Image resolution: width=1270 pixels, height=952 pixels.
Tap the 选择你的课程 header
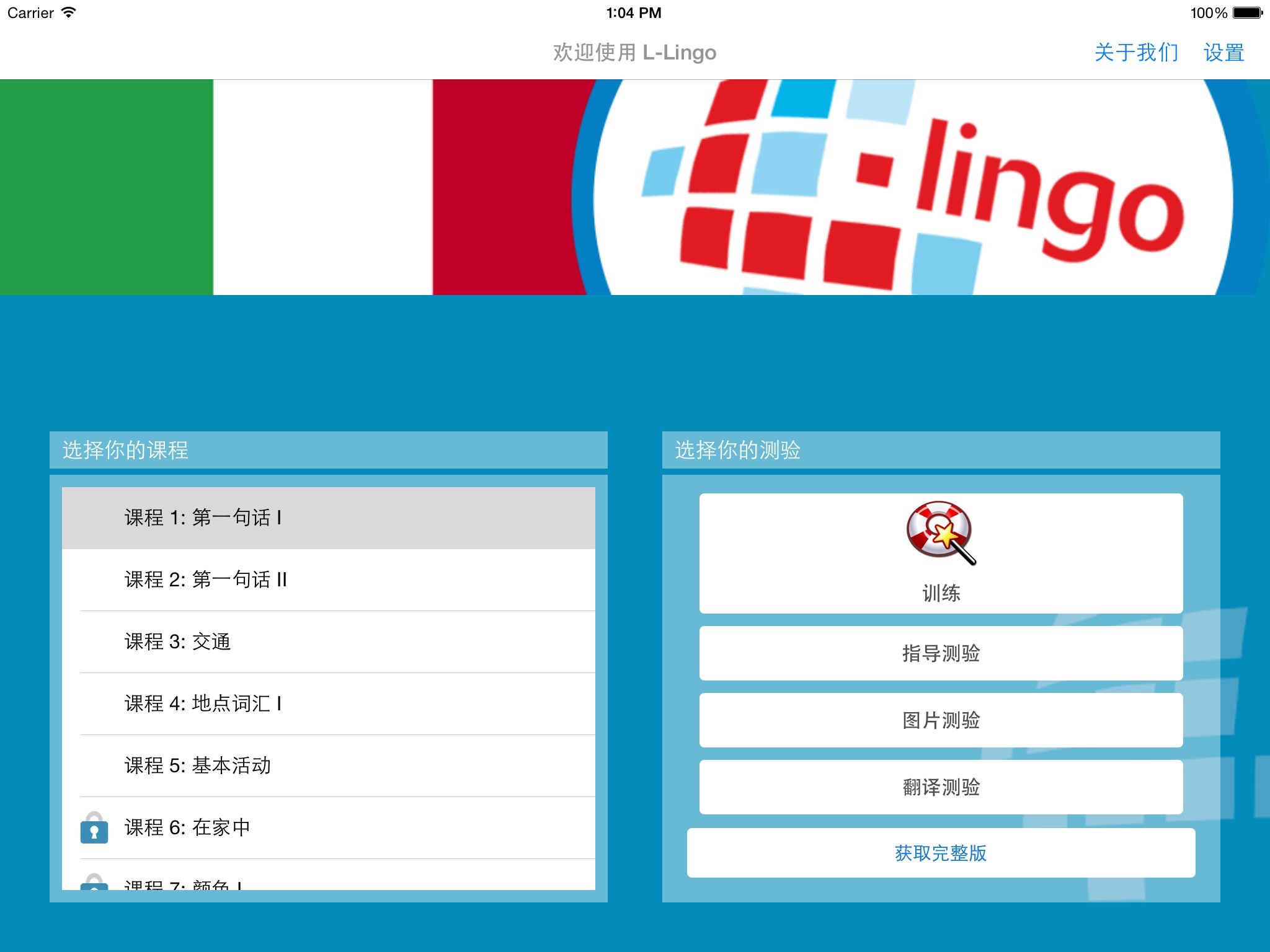329,450
